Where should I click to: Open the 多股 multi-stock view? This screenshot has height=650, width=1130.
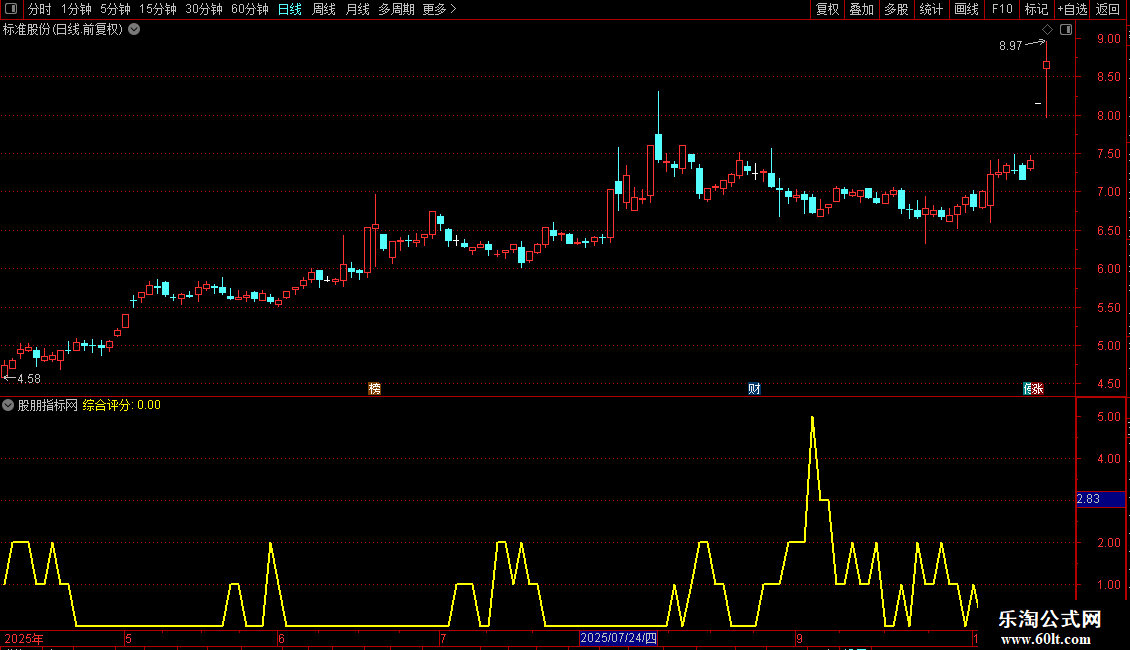click(897, 9)
